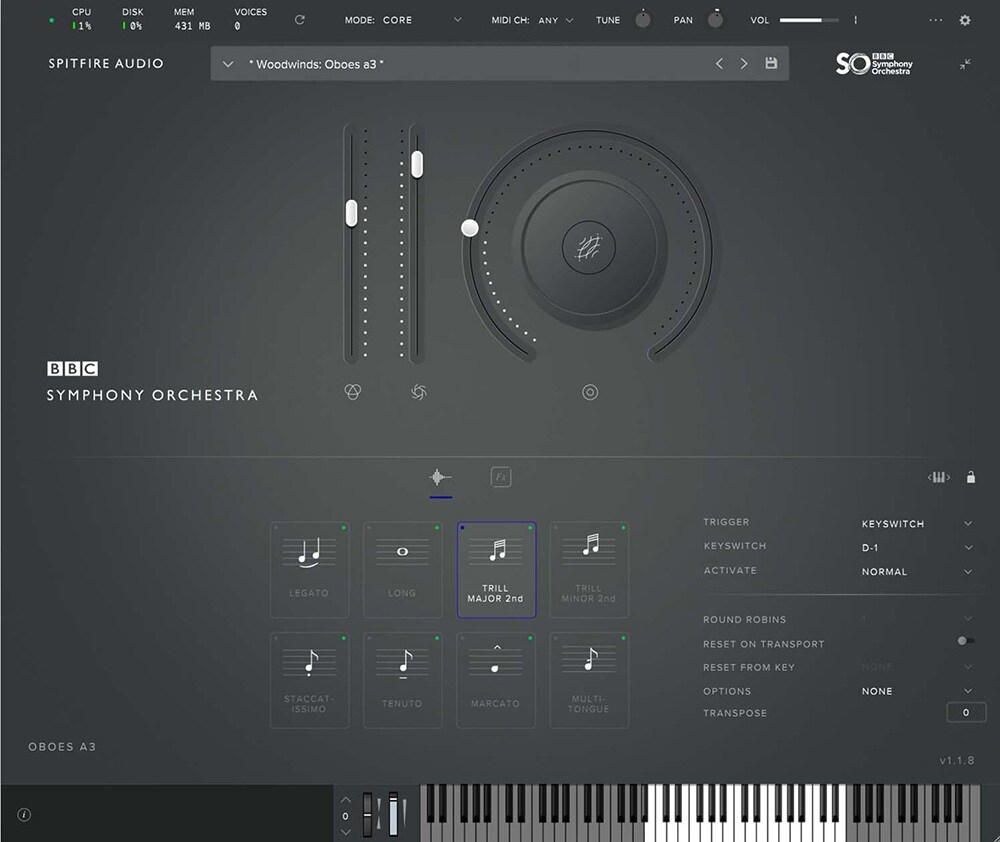Adjust the PAN knob
Viewport: 1000px width, 842px height.
pyautogui.click(x=716, y=20)
